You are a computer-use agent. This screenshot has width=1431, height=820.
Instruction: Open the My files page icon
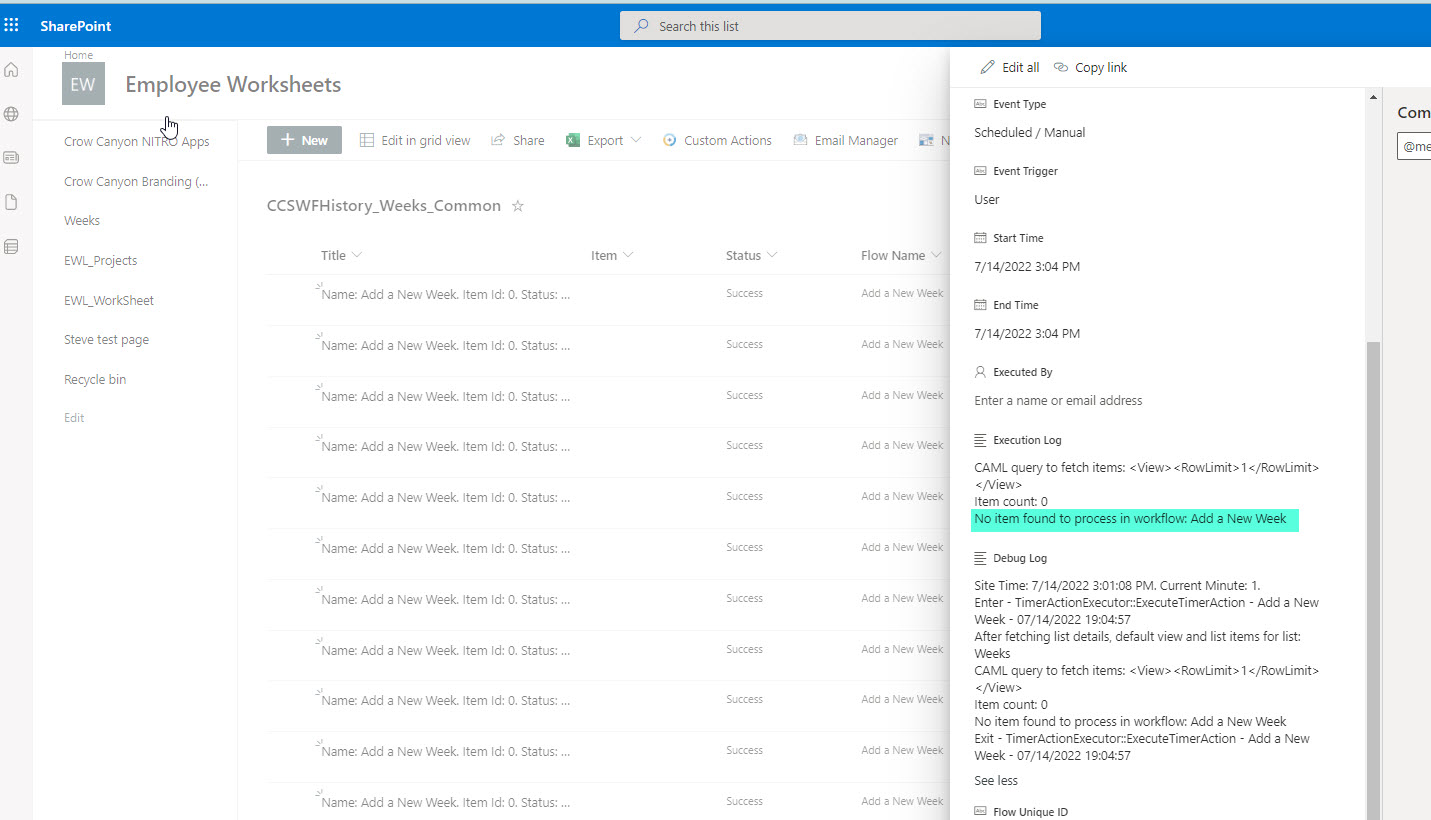12,202
